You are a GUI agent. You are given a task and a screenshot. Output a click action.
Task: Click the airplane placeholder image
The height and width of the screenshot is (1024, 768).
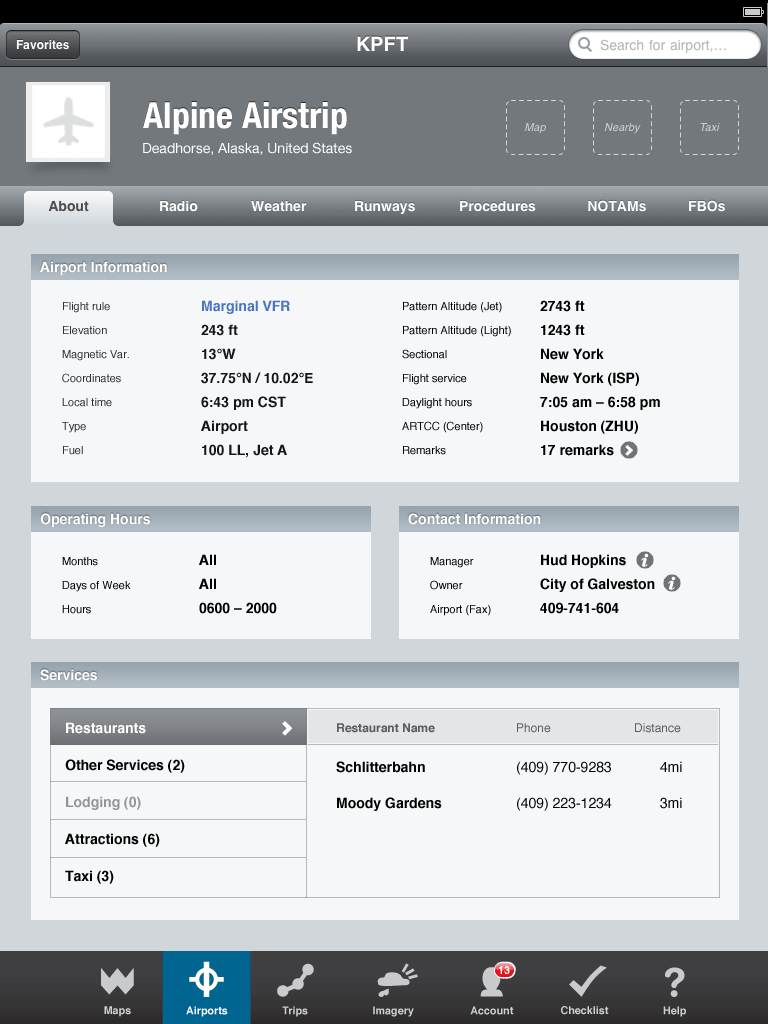[x=68, y=122]
